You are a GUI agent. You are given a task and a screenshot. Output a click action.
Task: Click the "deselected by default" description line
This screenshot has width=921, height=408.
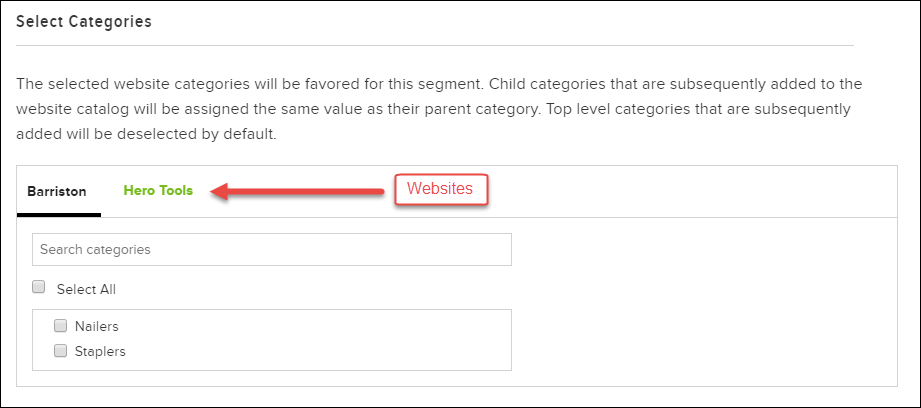(145, 133)
